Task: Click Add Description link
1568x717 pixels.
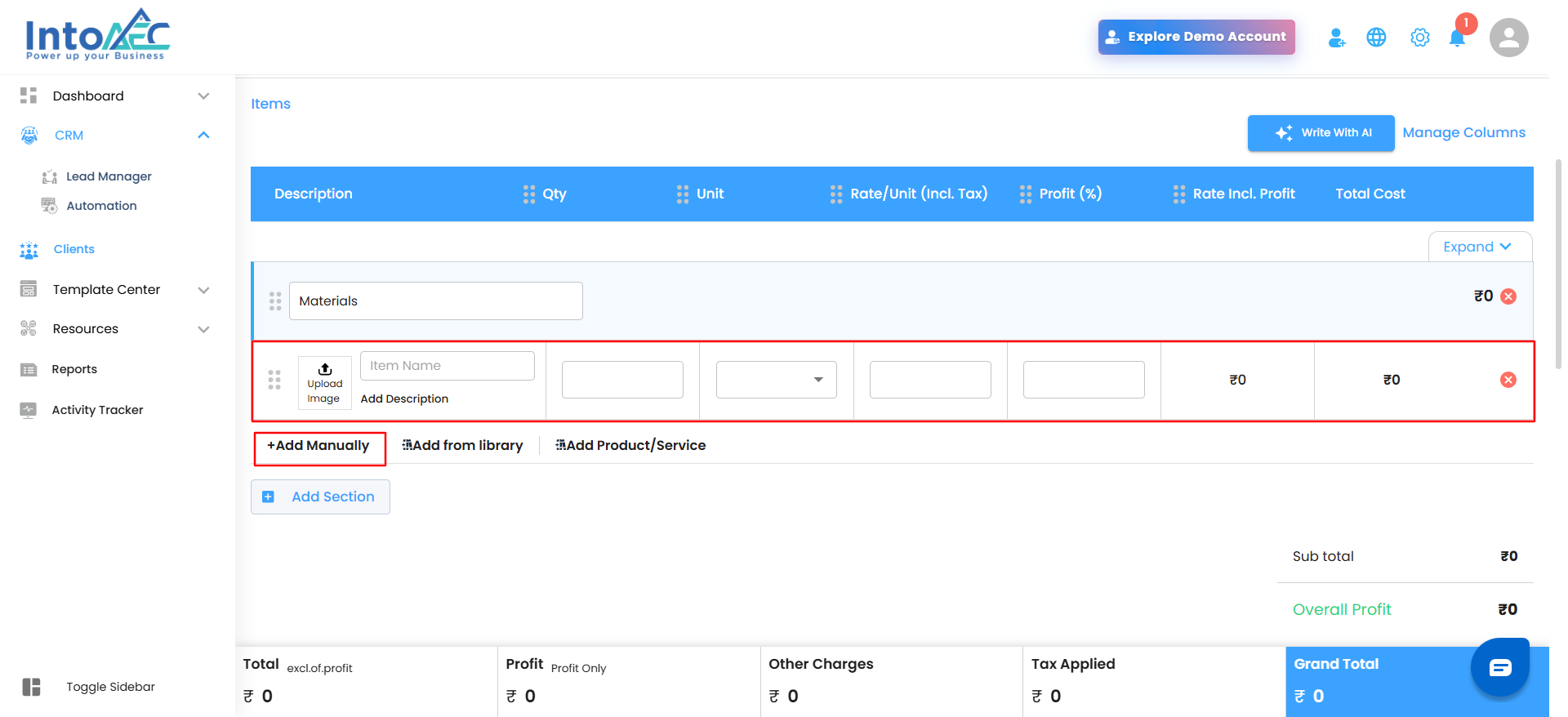Action: pyautogui.click(x=404, y=399)
